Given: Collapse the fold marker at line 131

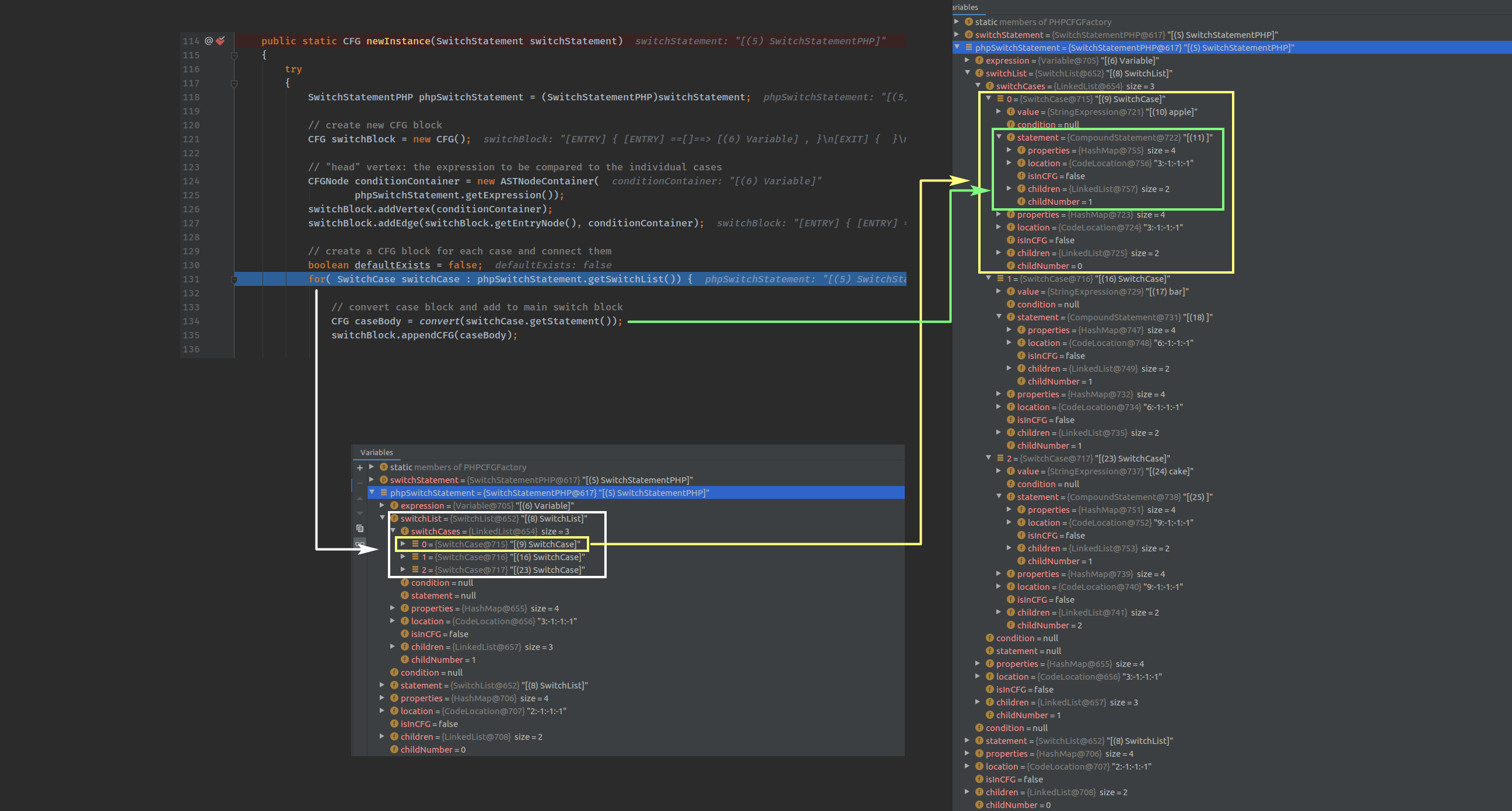Looking at the screenshot, I should pos(234,279).
